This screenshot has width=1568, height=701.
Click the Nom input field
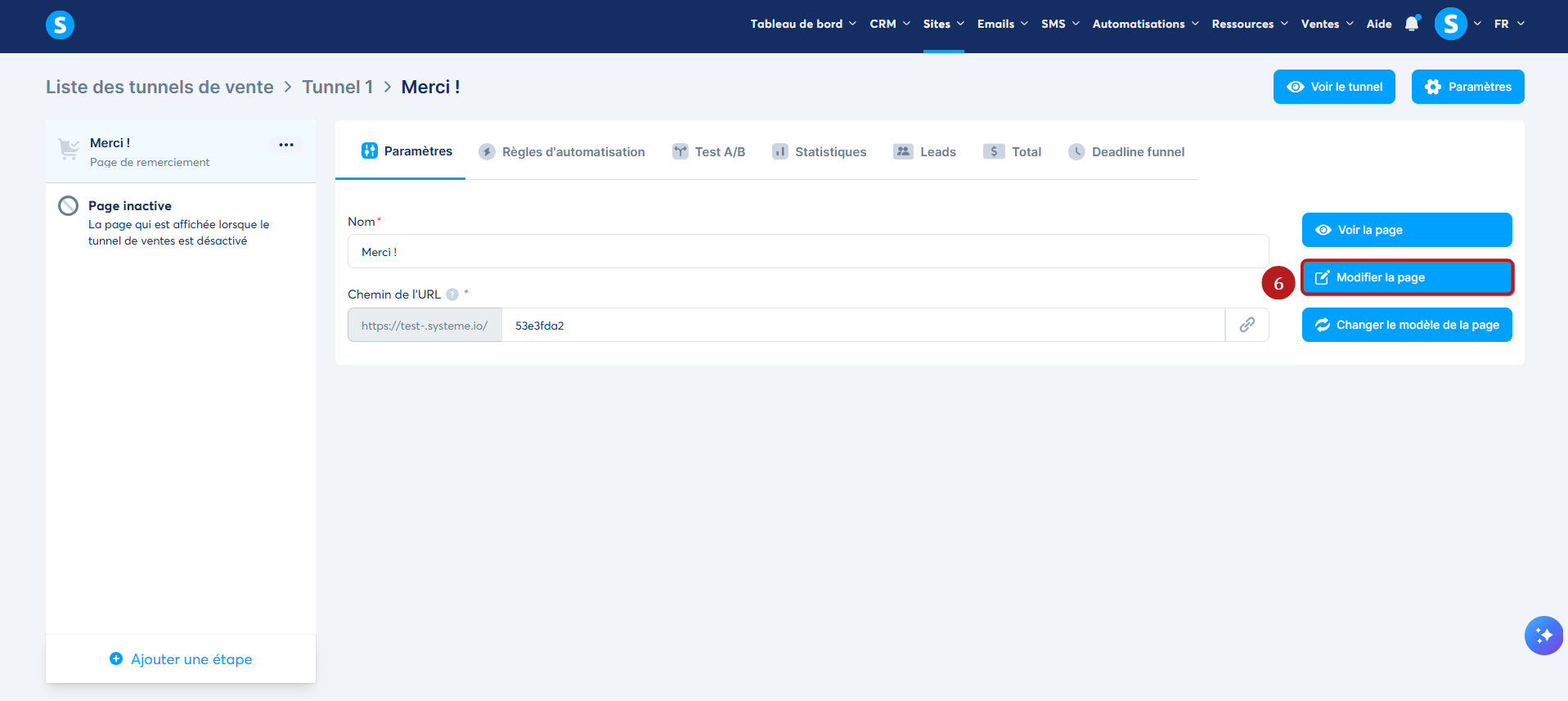(808, 251)
